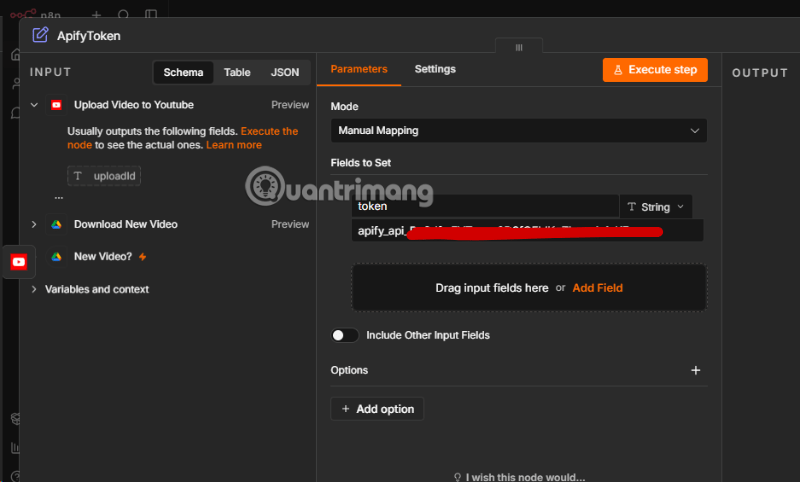Open the Mode dropdown showing Manual Mapping
The height and width of the screenshot is (482, 800).
pos(519,131)
